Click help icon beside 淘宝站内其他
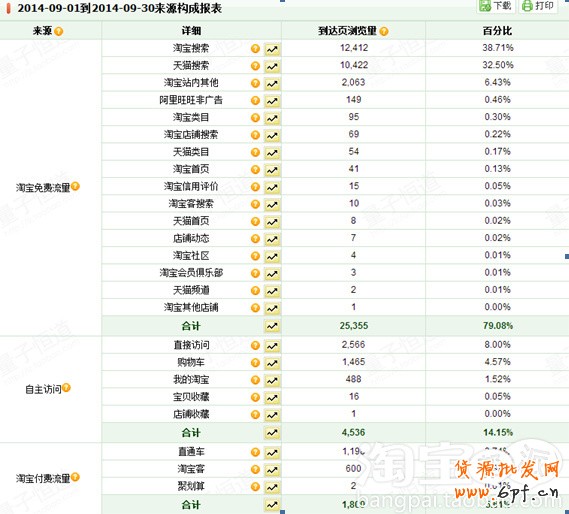 pos(255,83)
